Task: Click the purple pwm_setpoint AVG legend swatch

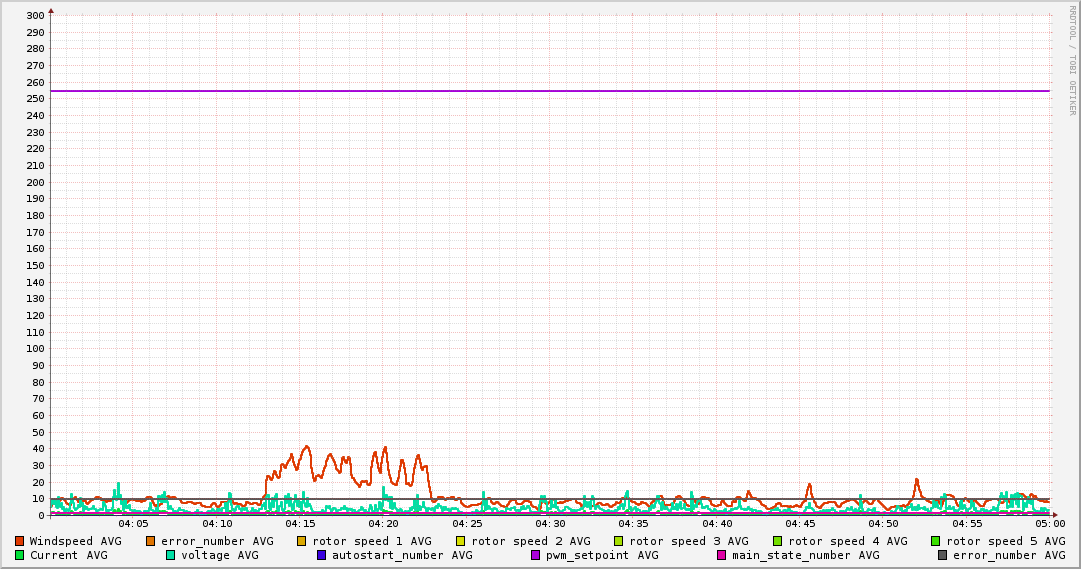Action: (536, 555)
